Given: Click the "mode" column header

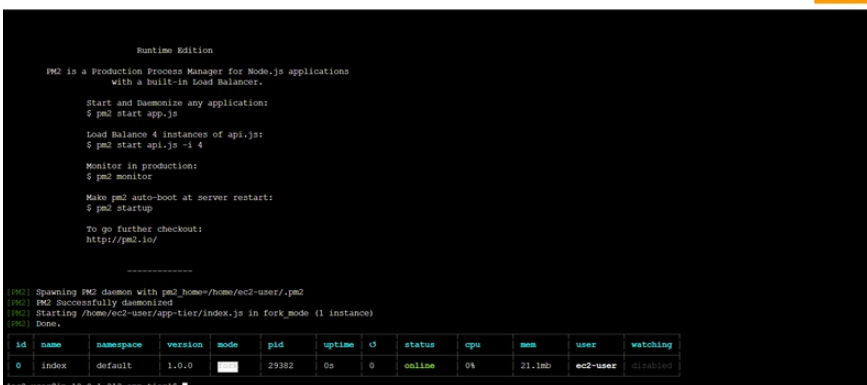Looking at the screenshot, I should coord(227,345).
